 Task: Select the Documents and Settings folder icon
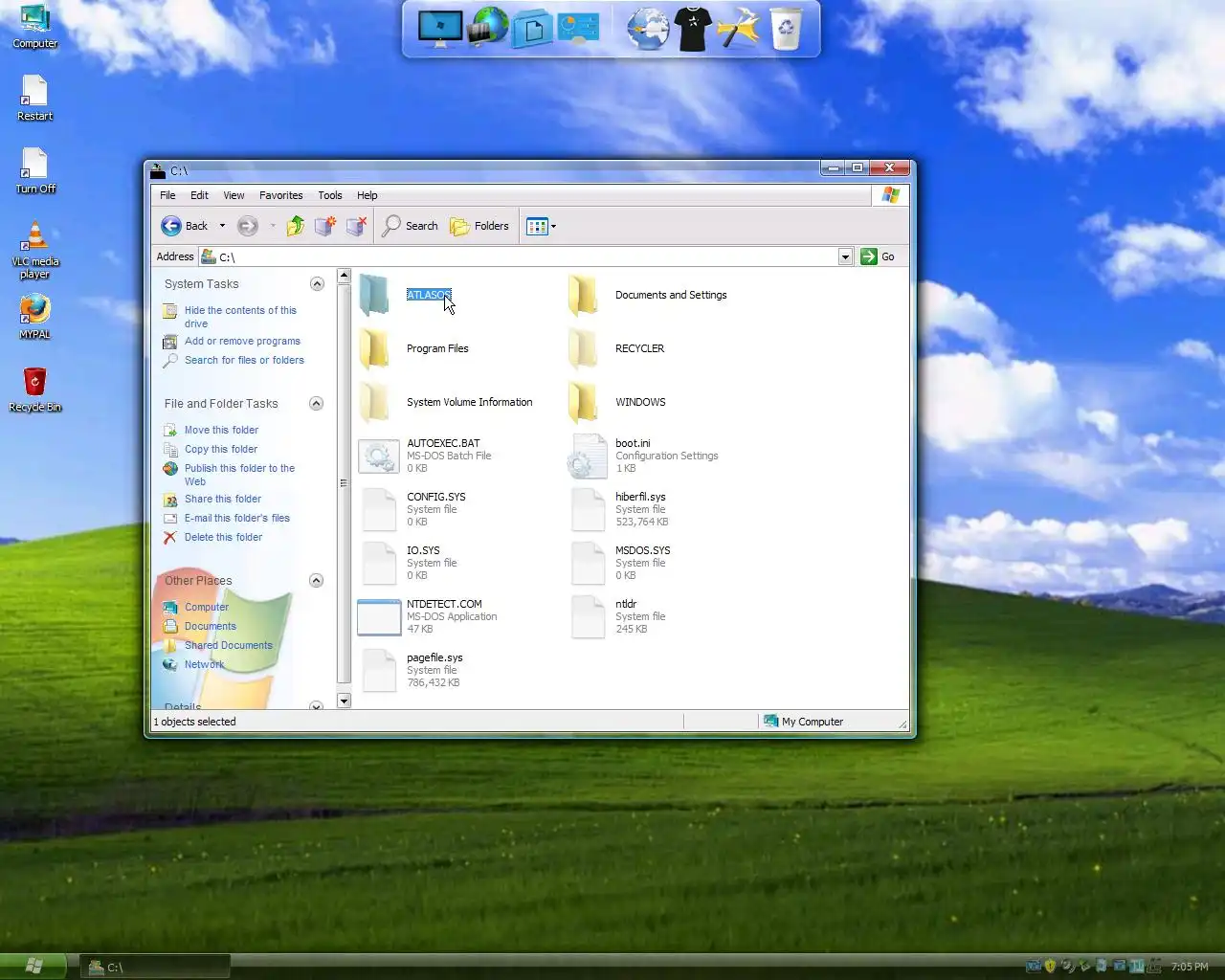[x=583, y=295]
